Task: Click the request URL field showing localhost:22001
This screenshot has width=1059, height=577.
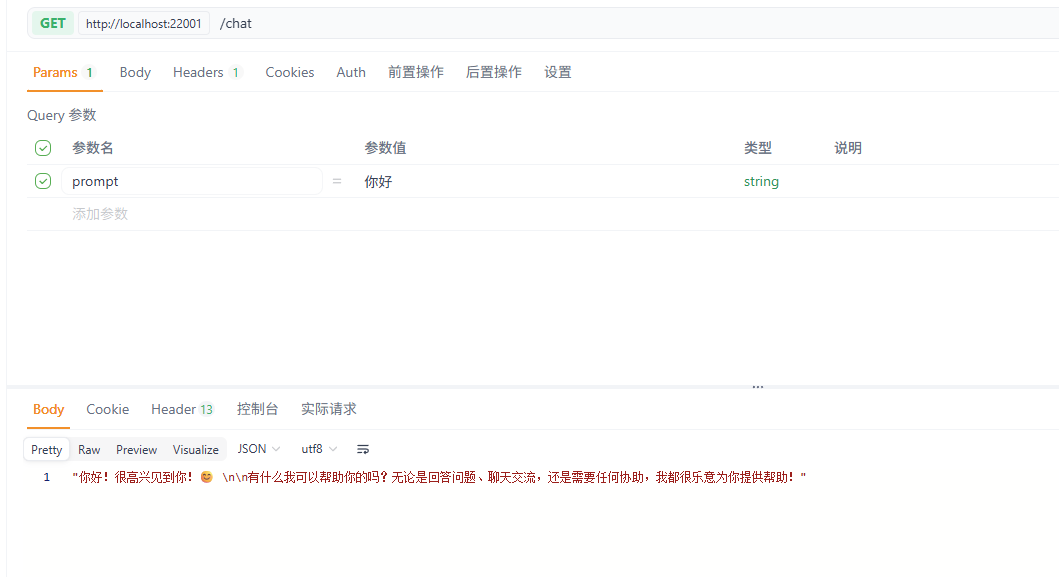Action: pos(143,23)
